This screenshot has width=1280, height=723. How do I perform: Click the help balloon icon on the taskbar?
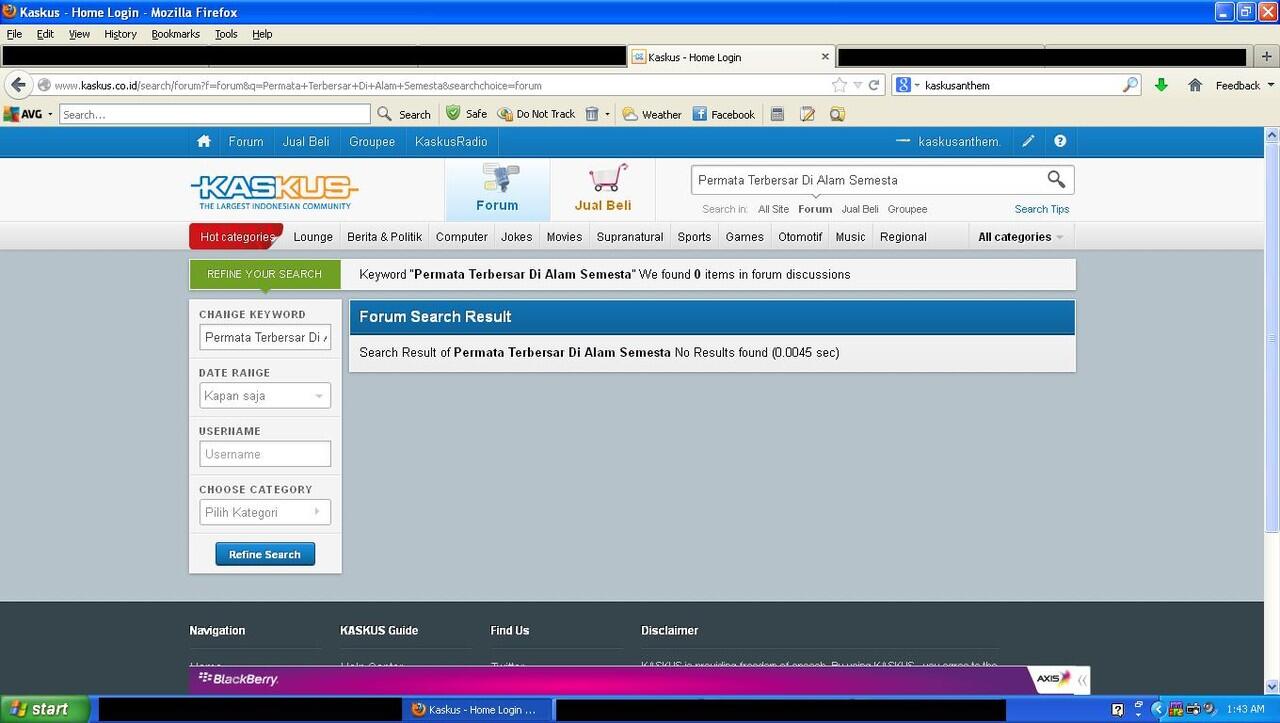(1118, 710)
